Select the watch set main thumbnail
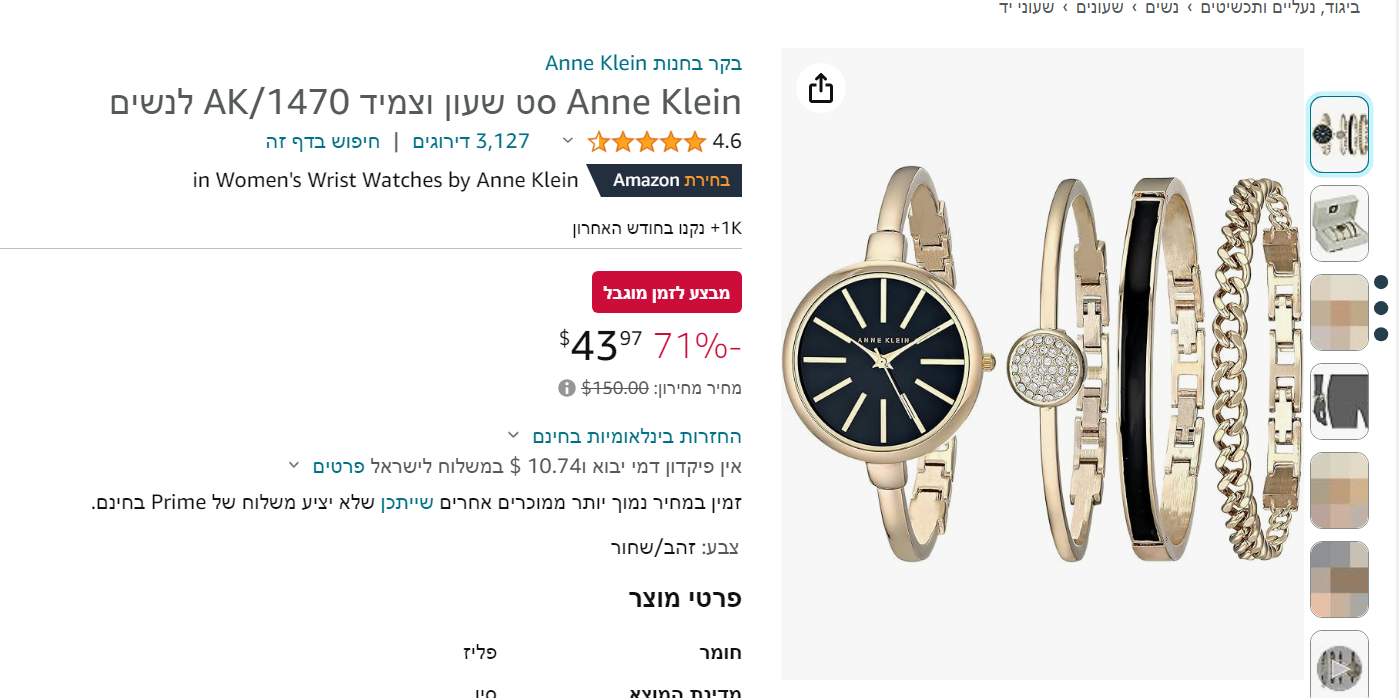 [1339, 134]
